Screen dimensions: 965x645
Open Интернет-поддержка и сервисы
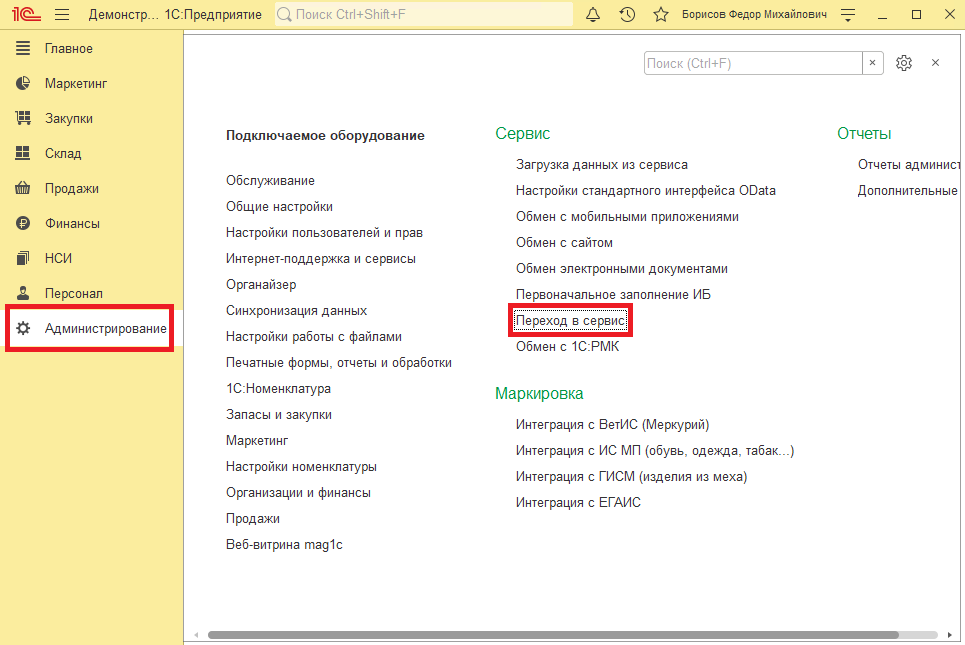(321, 258)
